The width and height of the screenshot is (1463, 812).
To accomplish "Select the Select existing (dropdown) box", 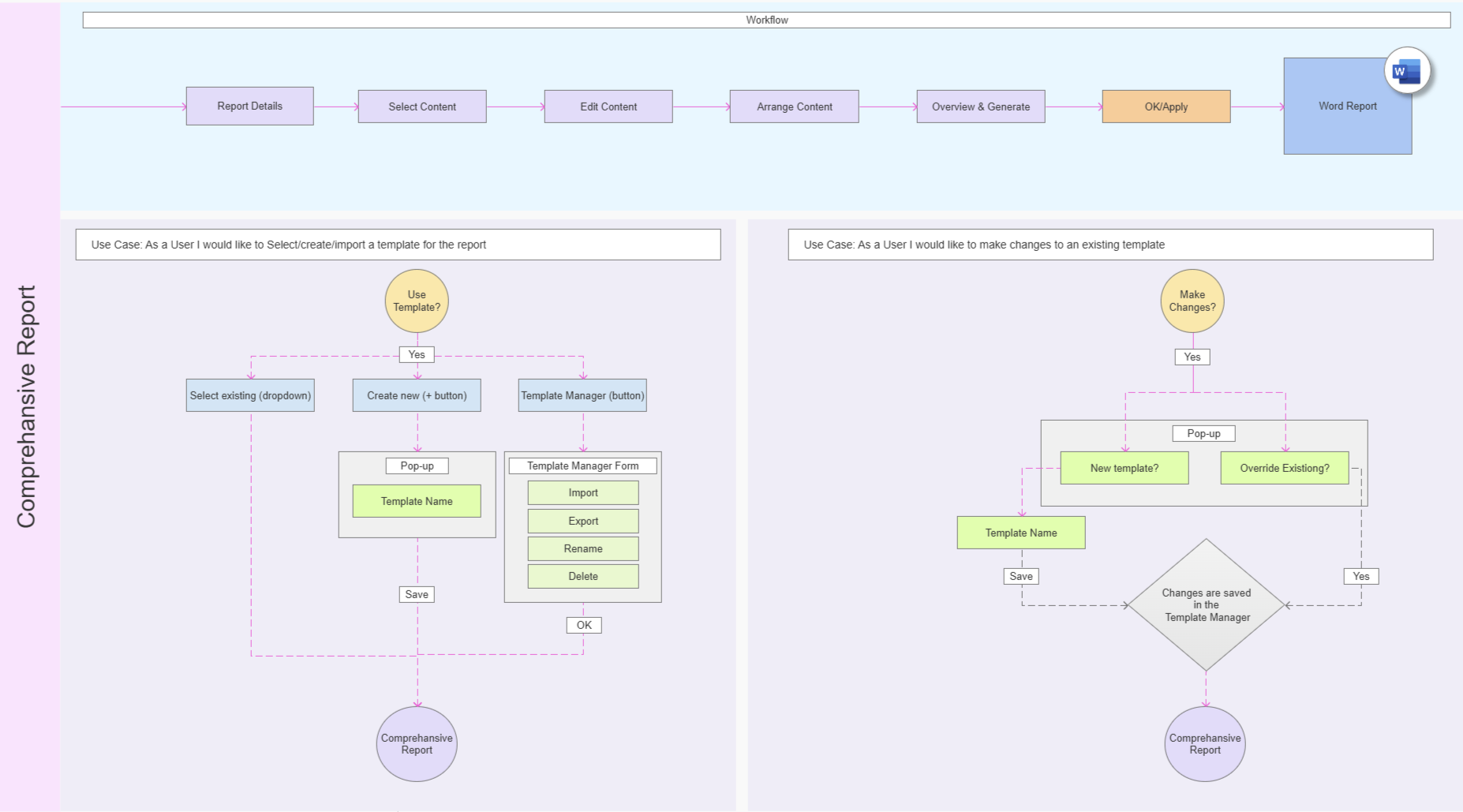I will pyautogui.click(x=250, y=395).
